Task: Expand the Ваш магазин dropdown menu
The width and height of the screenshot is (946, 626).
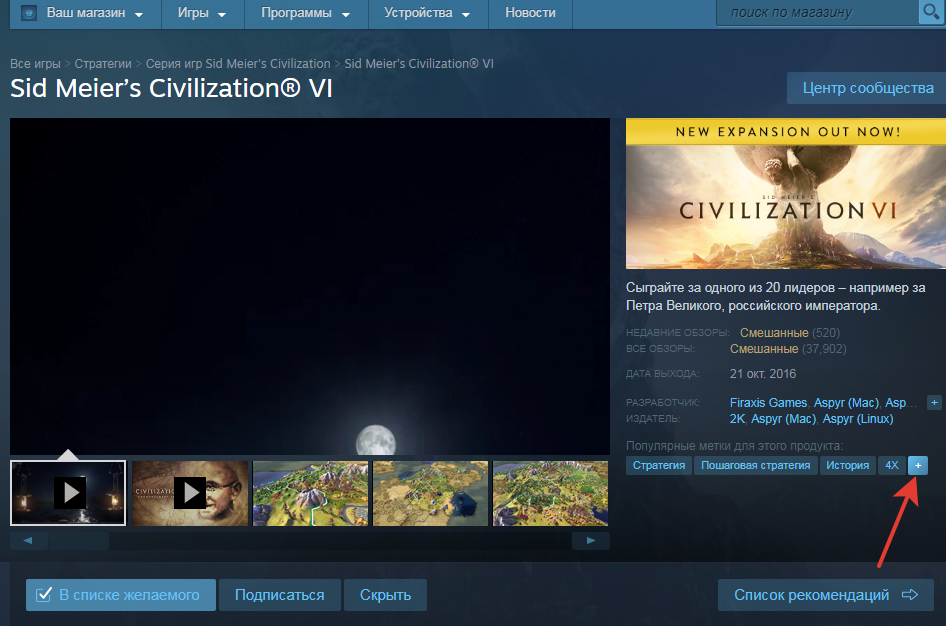Action: click(94, 13)
